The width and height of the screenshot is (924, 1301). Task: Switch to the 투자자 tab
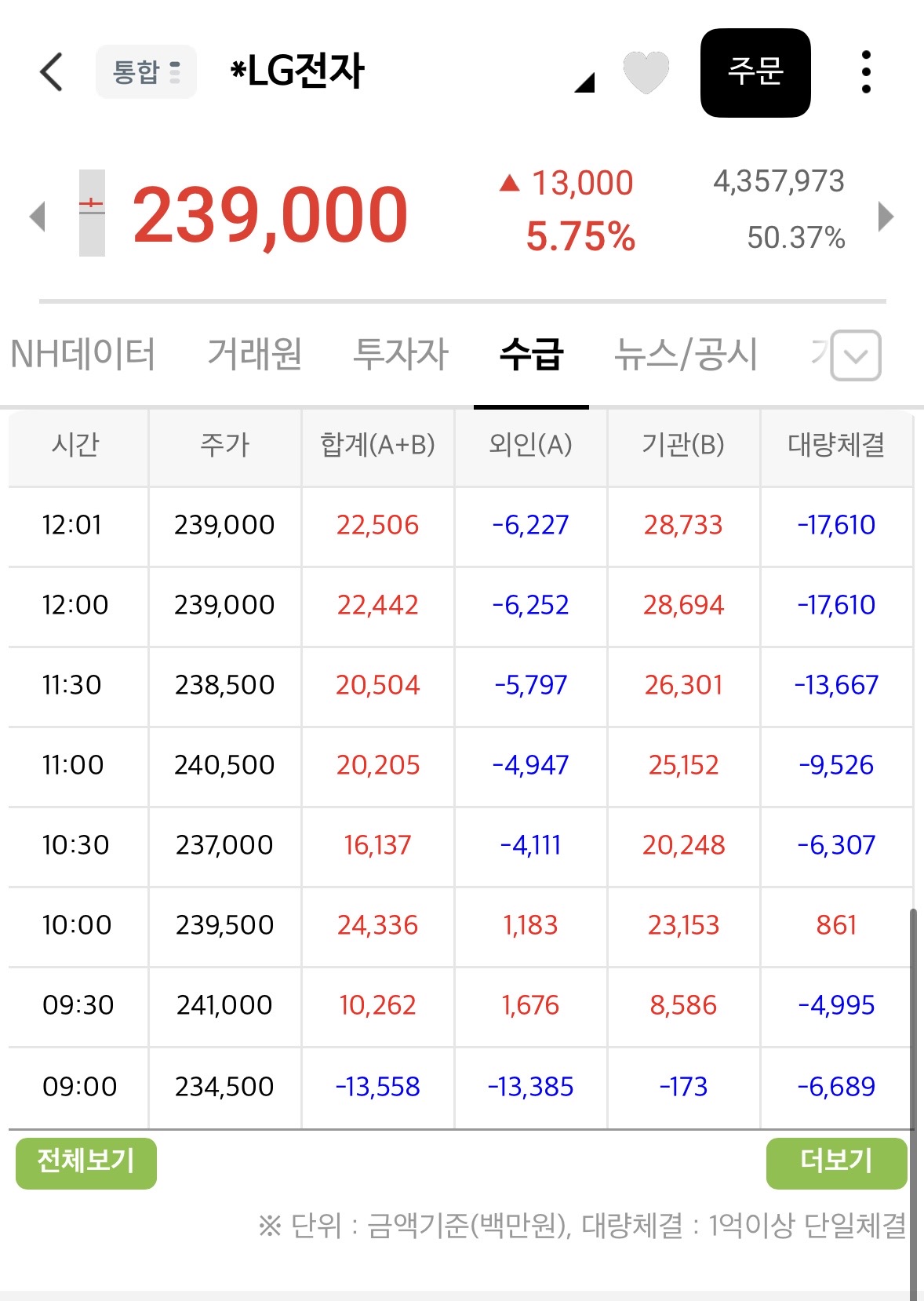coord(401,354)
